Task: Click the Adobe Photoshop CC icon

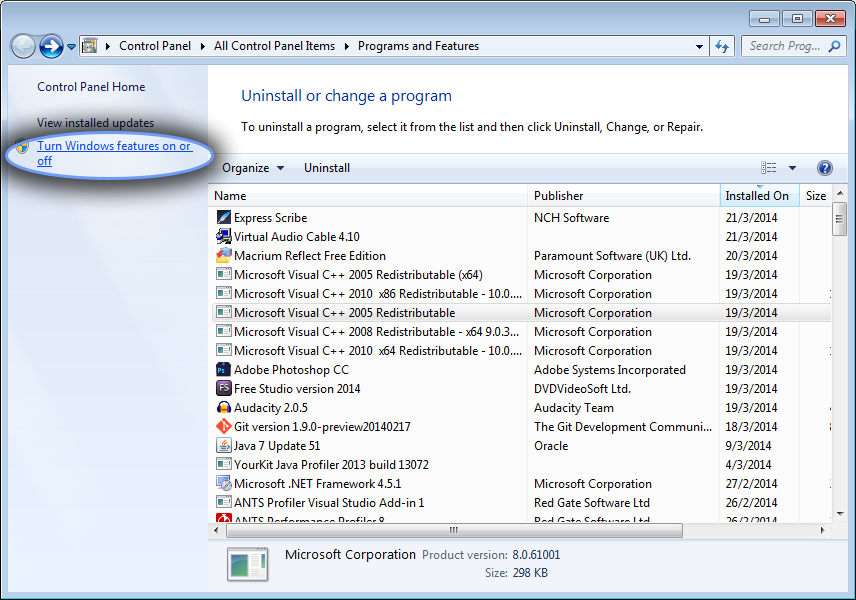Action: pos(223,370)
